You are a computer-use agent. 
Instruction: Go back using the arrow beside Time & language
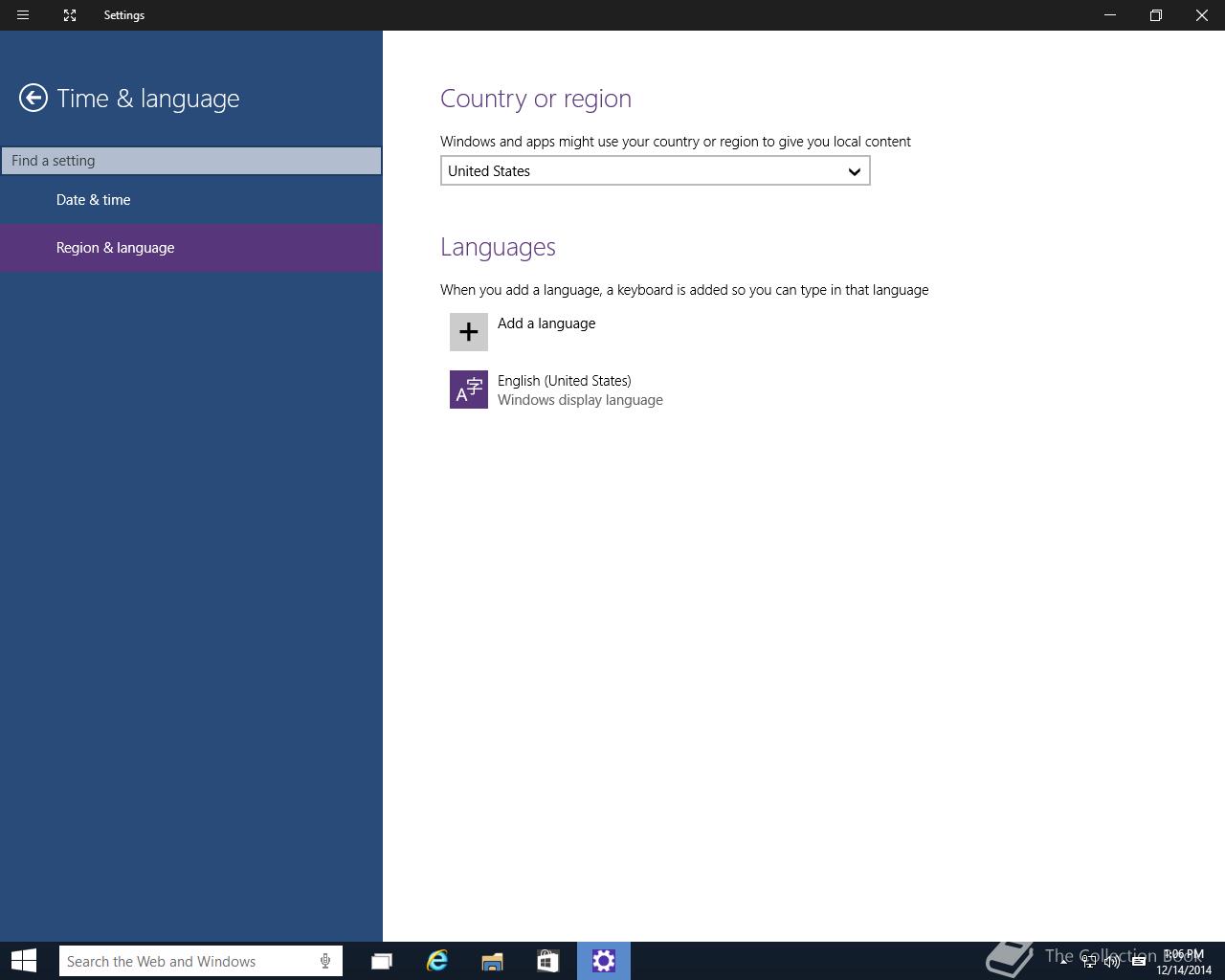pyautogui.click(x=33, y=98)
